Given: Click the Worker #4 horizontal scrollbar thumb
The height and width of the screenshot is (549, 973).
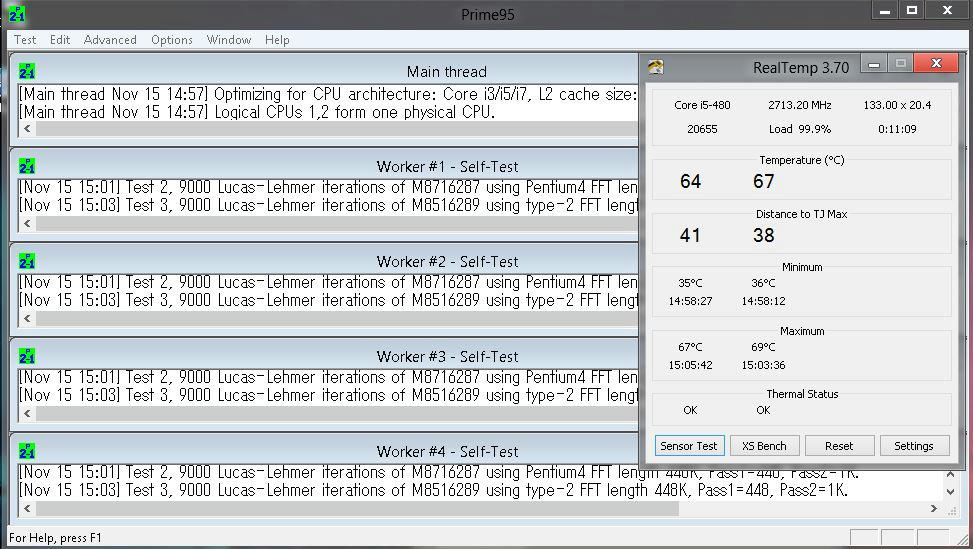Looking at the screenshot, I should pos(357,509).
